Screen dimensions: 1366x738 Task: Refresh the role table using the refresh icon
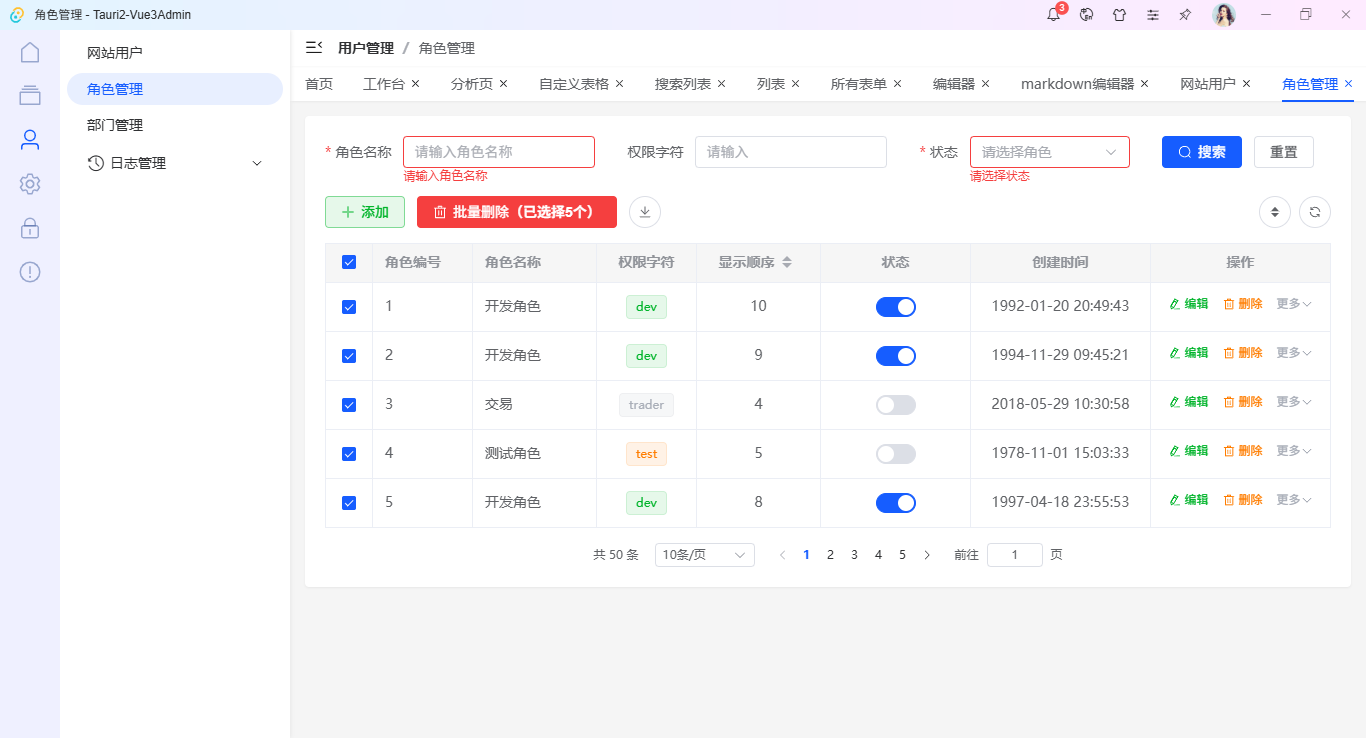(1314, 212)
